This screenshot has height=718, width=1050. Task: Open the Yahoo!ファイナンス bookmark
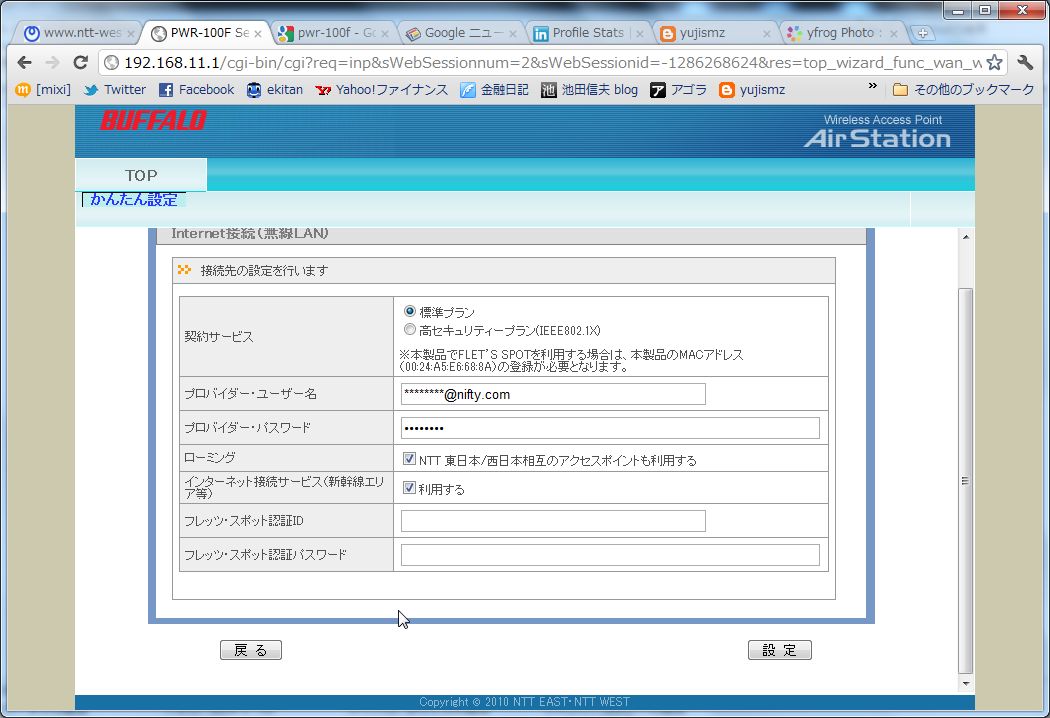(x=382, y=90)
